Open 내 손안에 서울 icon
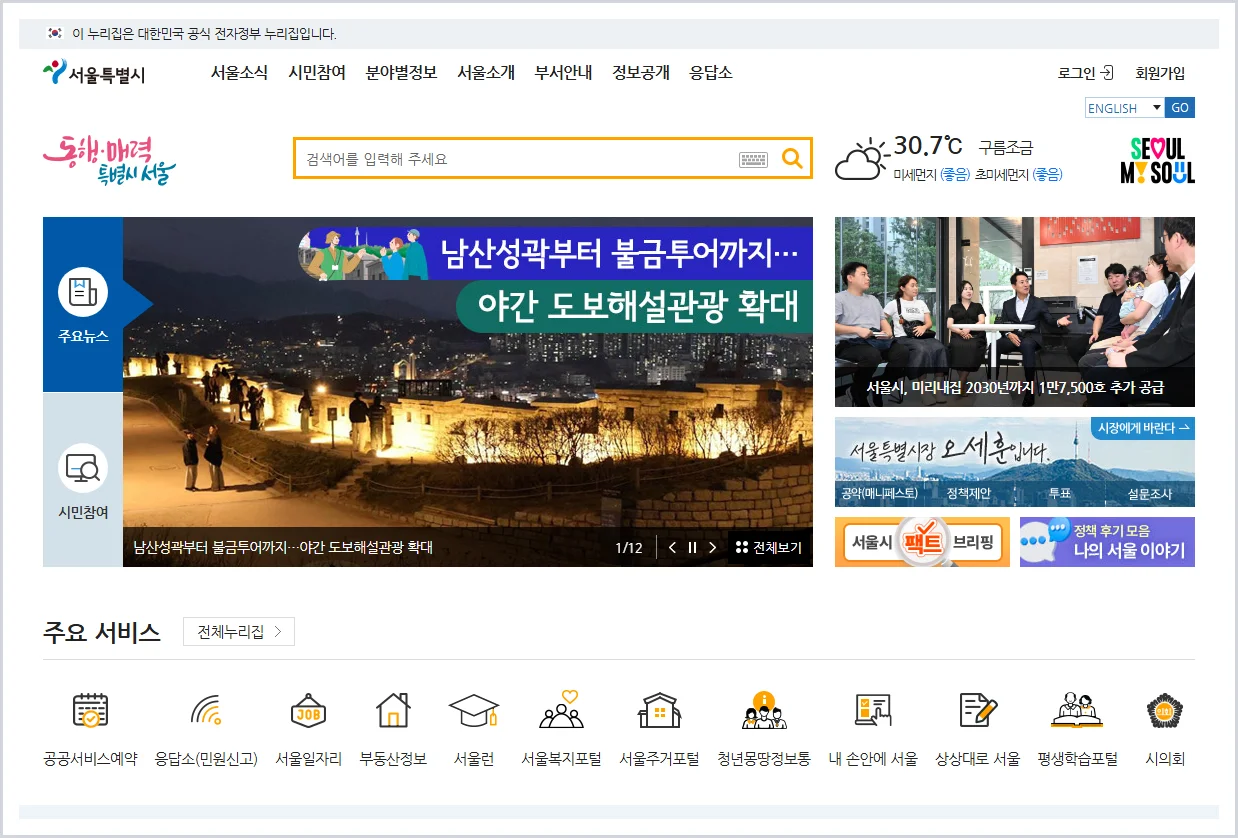 [873, 710]
